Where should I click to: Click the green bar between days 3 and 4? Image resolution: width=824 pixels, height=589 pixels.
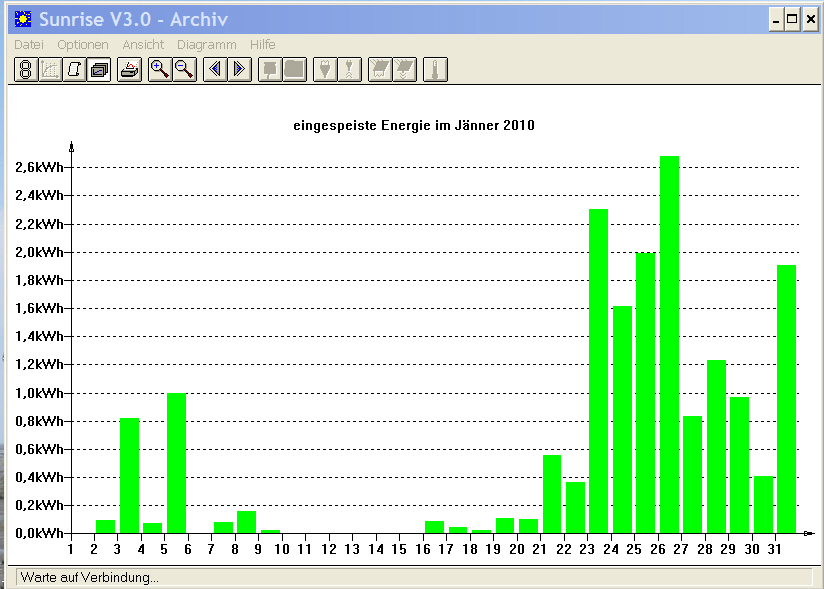pyautogui.click(x=129, y=476)
